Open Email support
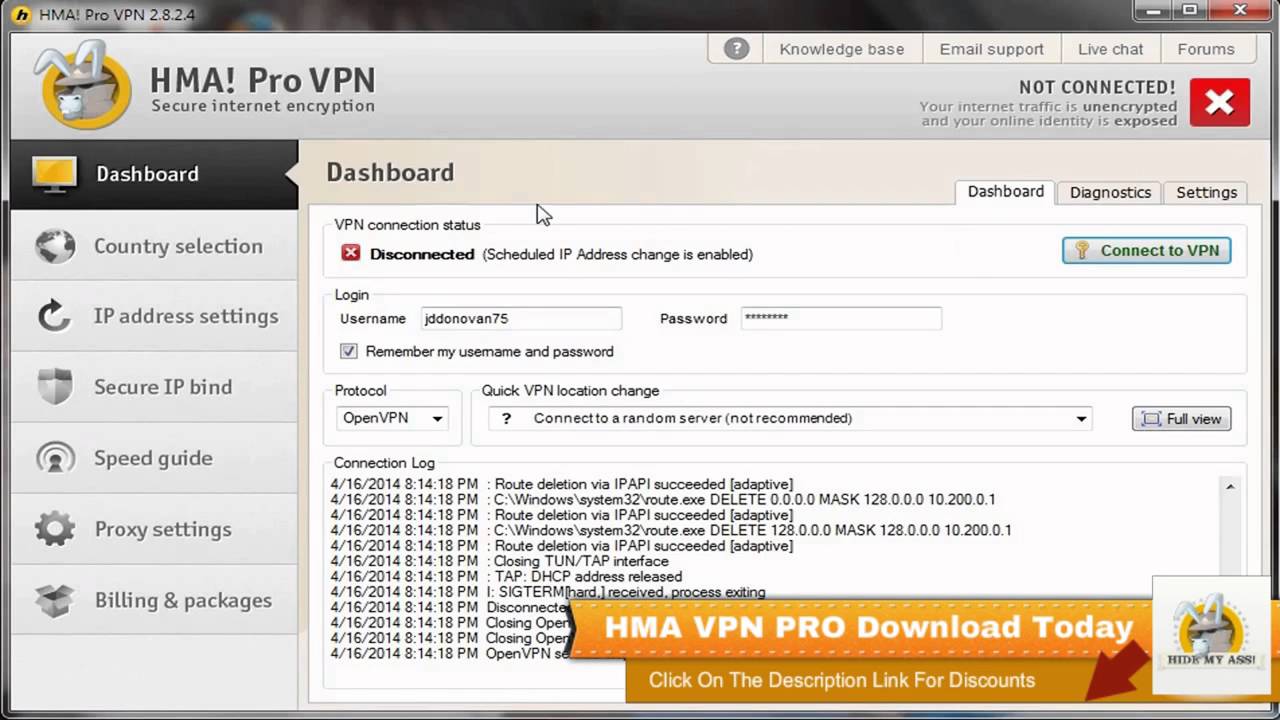Viewport: 1280px width, 720px height. [991, 49]
